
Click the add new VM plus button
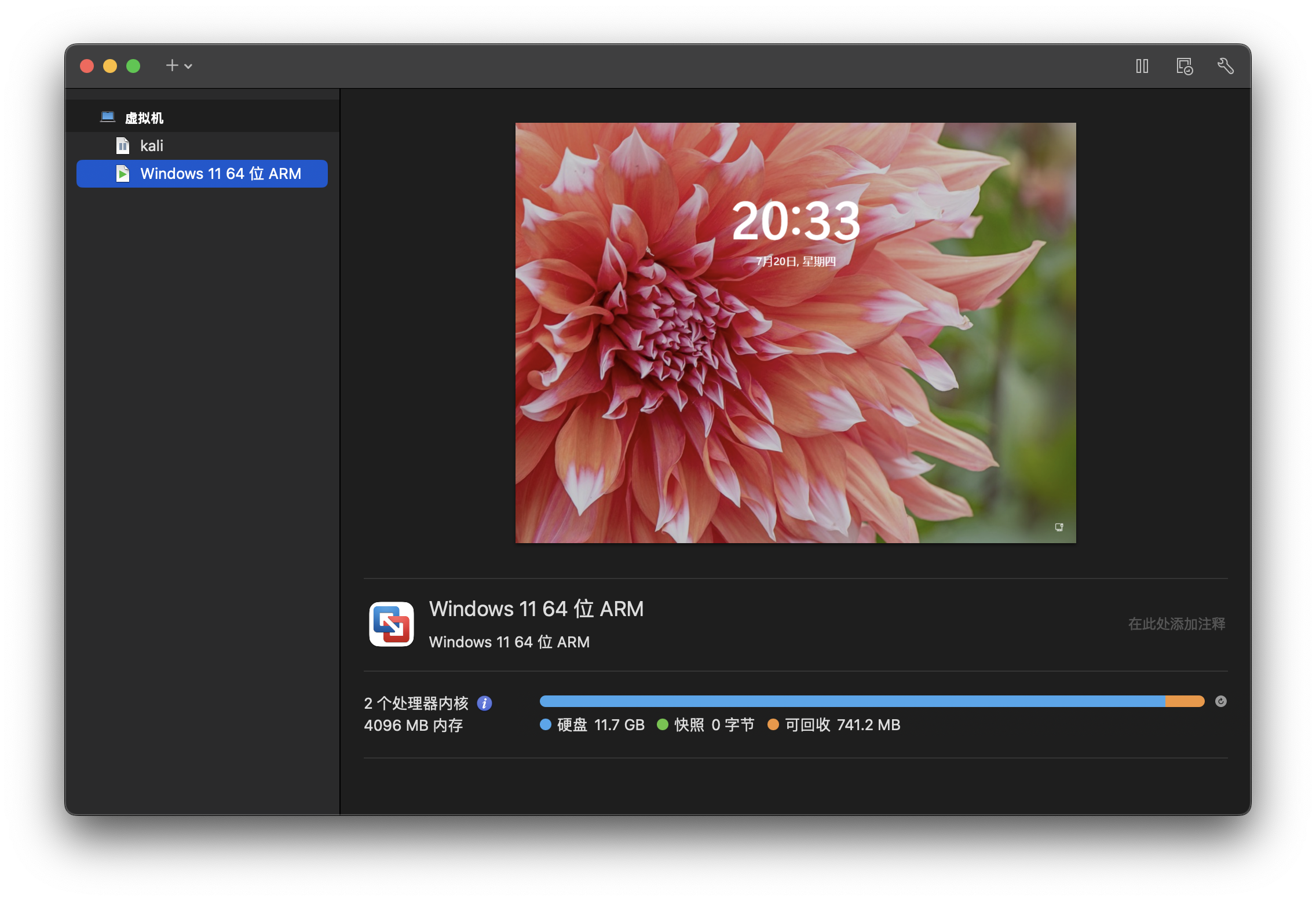[172, 66]
